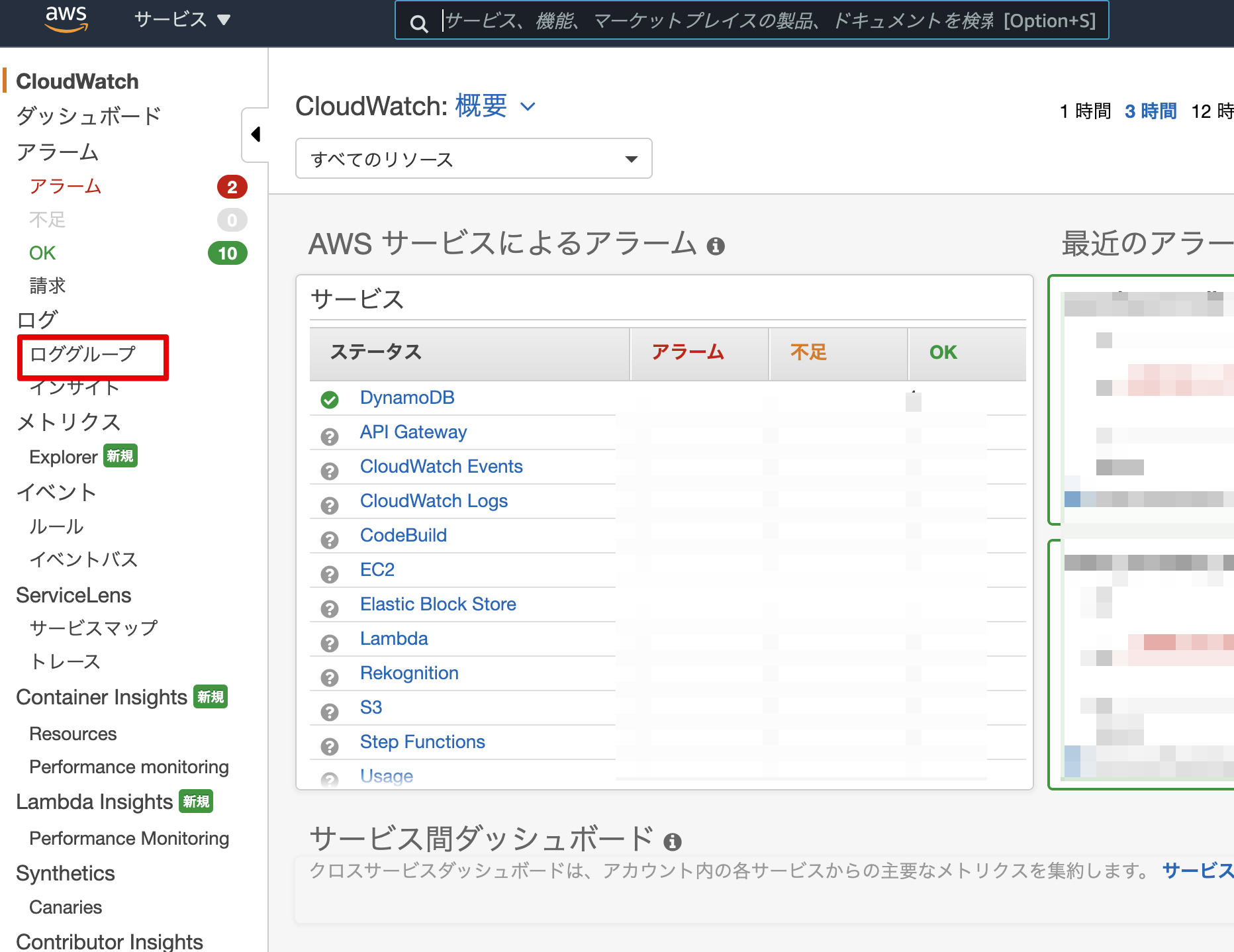Screen dimensions: 1234x952
Task: Open the サービス dropdown in the top bar
Action: pos(182,20)
